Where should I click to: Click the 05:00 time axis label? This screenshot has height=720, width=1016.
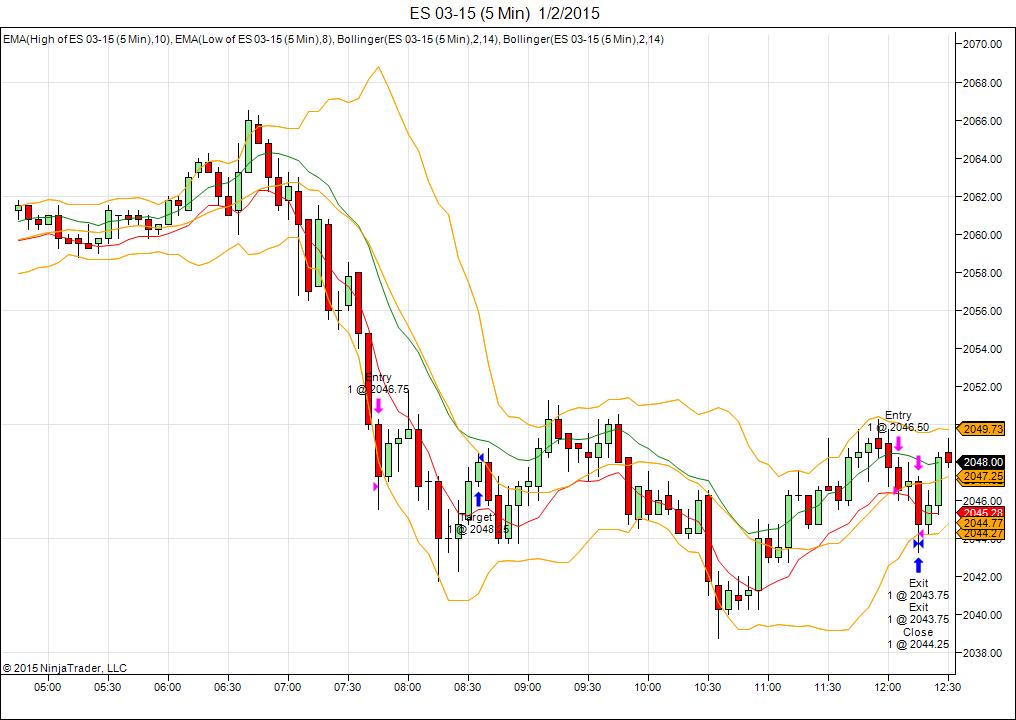tap(47, 687)
